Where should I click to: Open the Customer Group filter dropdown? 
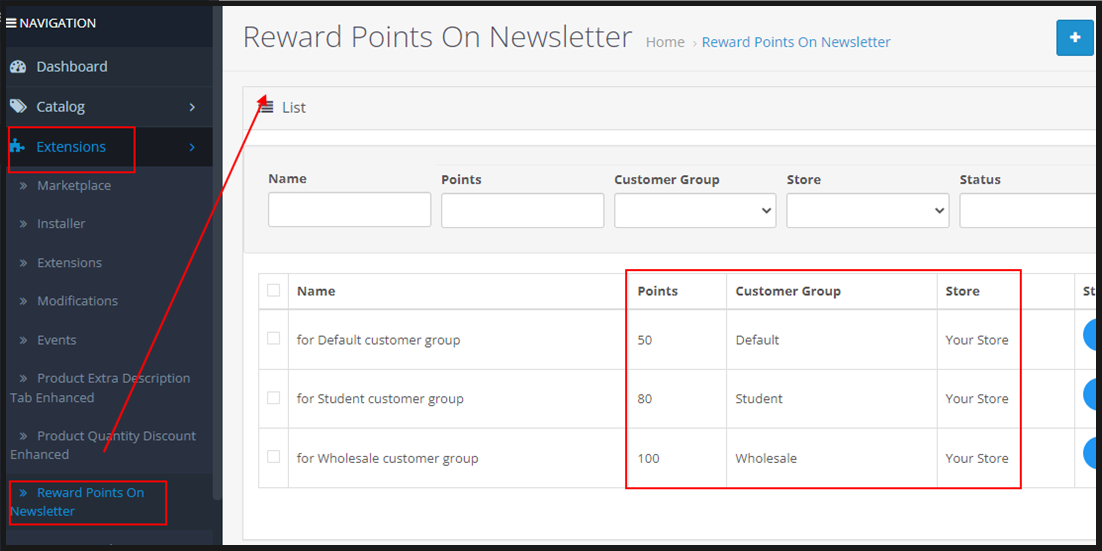pos(695,210)
